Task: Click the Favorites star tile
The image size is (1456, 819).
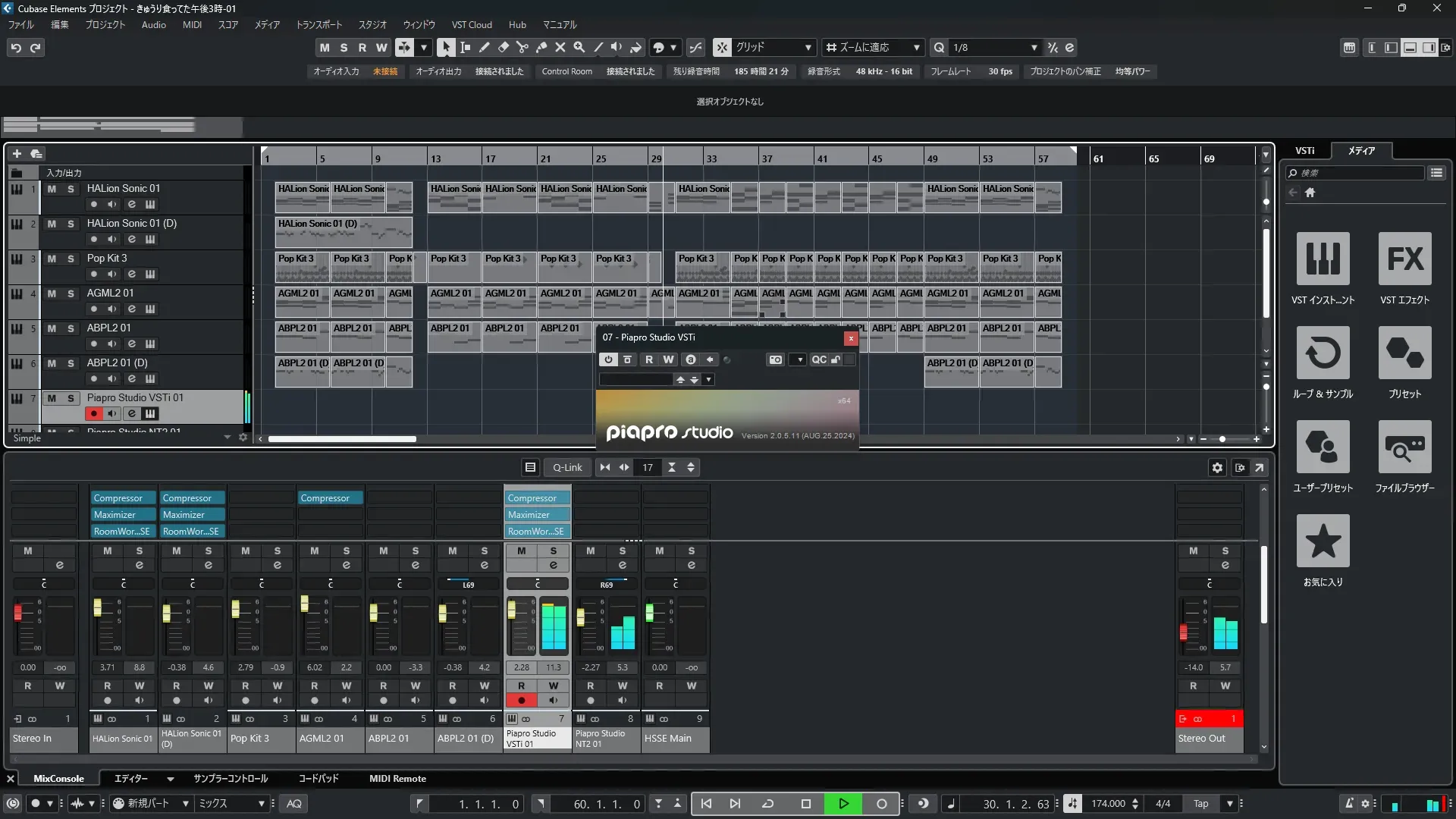Action: tap(1323, 541)
